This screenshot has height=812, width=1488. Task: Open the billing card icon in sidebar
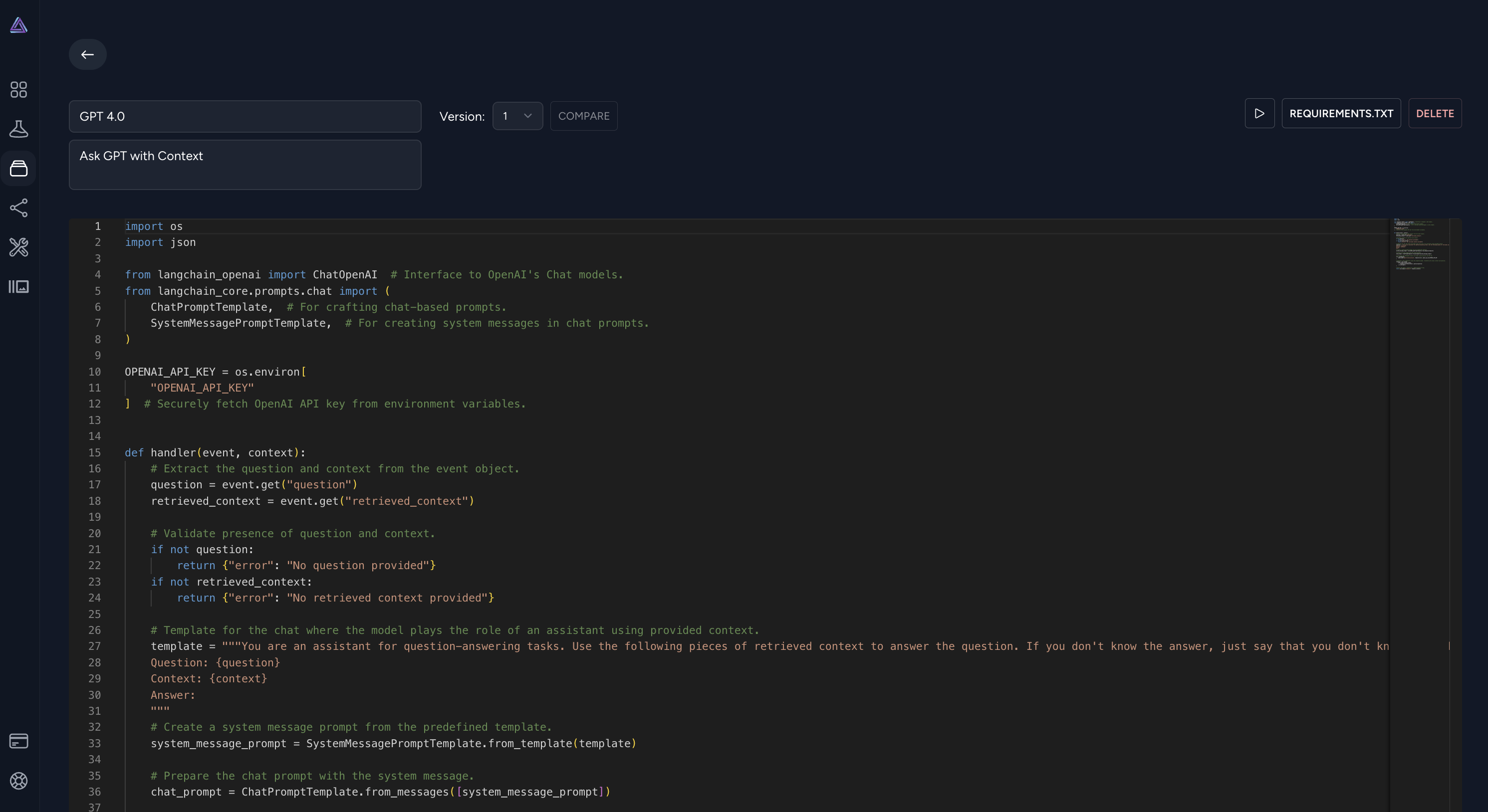18,741
